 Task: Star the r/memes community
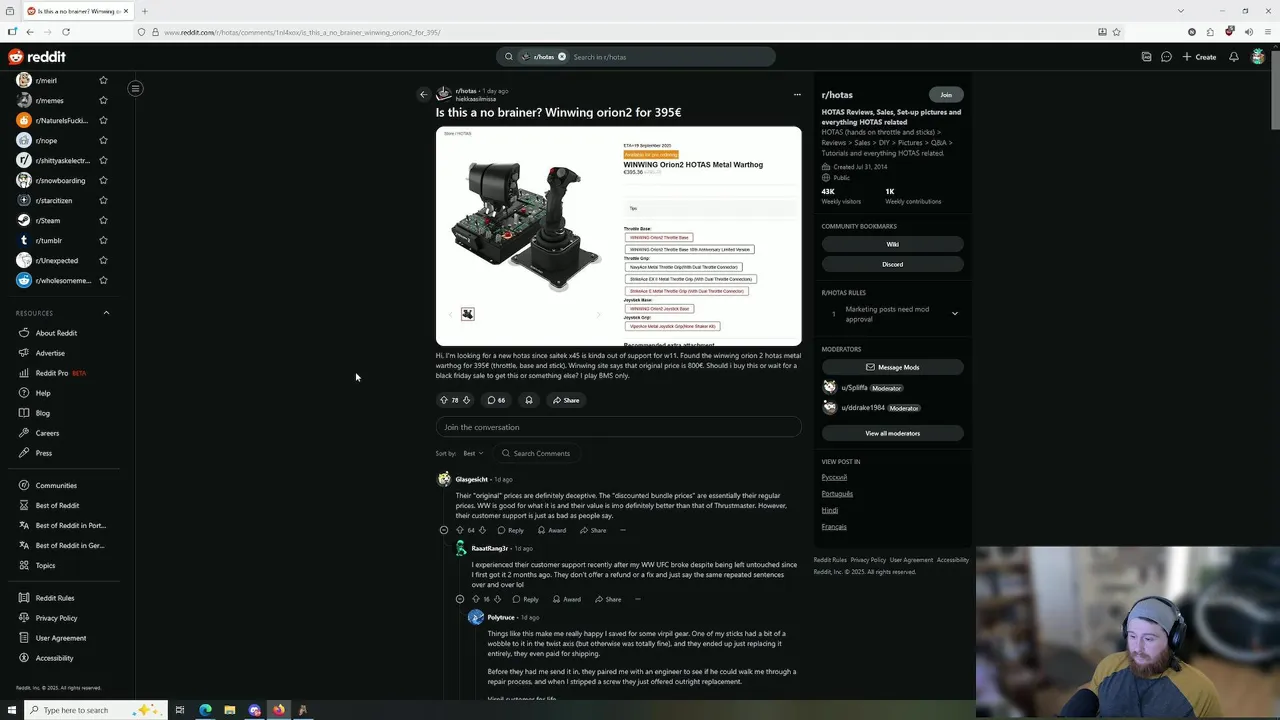(103, 100)
